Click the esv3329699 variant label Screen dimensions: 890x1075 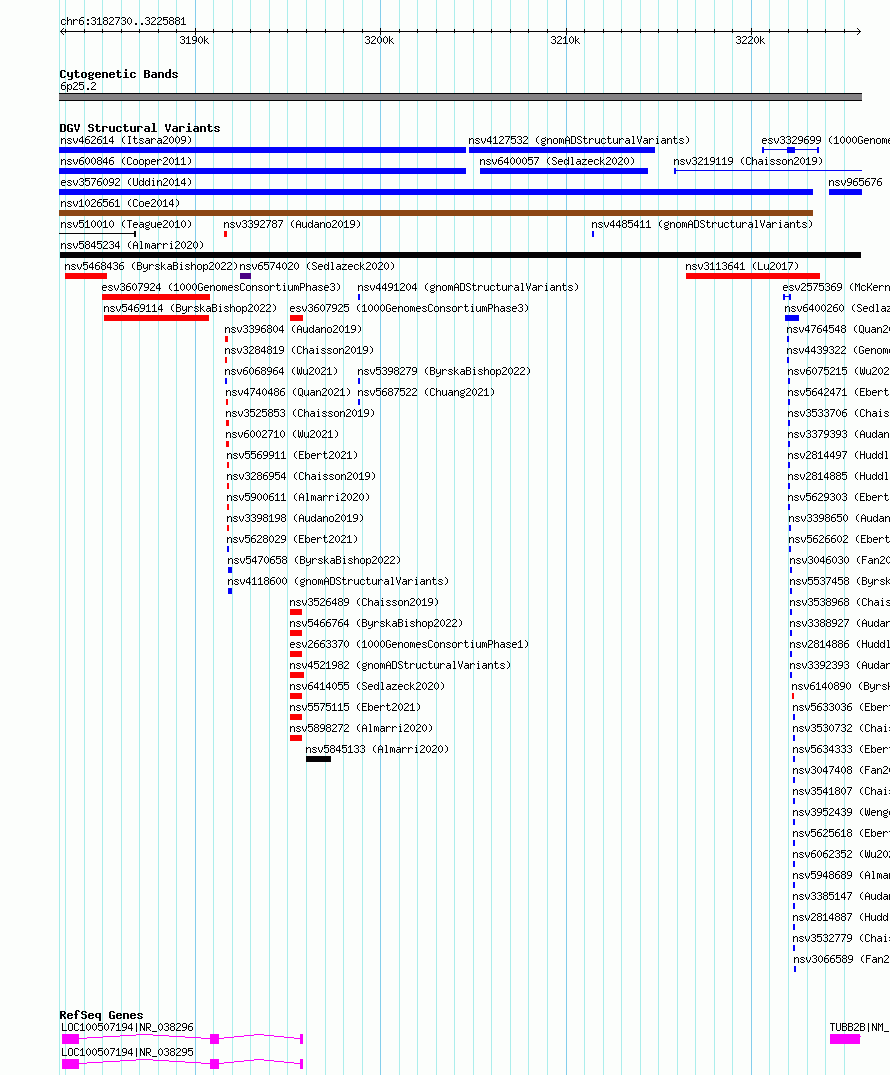(x=826, y=140)
